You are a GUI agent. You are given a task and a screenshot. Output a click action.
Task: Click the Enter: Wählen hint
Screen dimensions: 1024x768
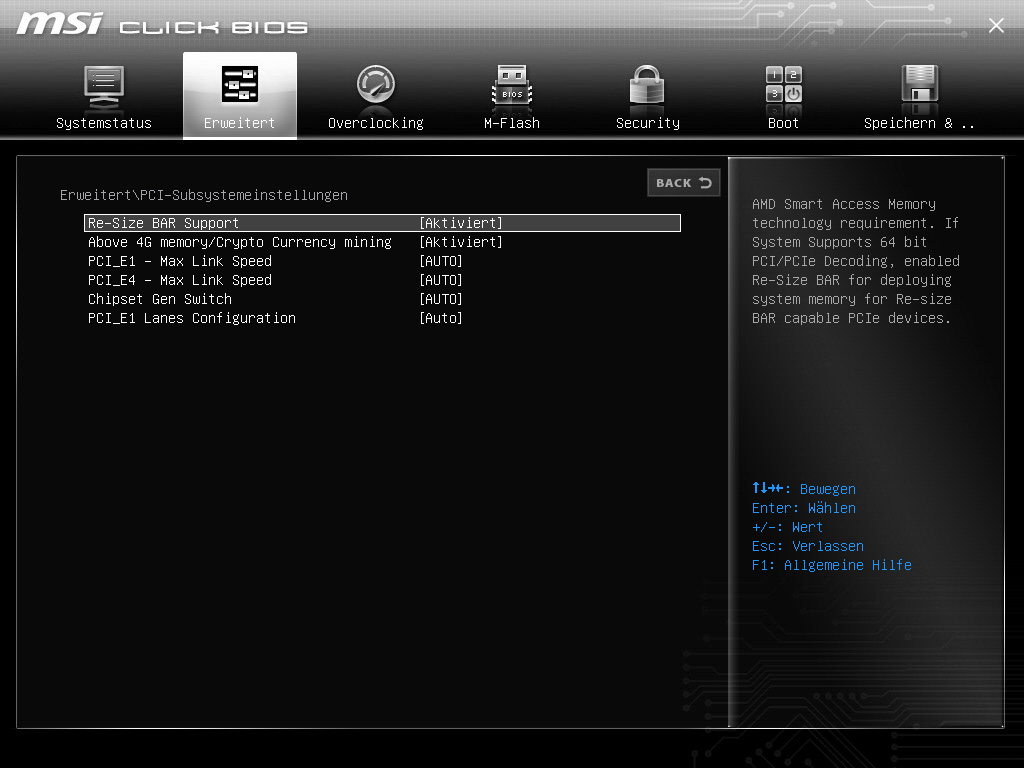coord(804,508)
